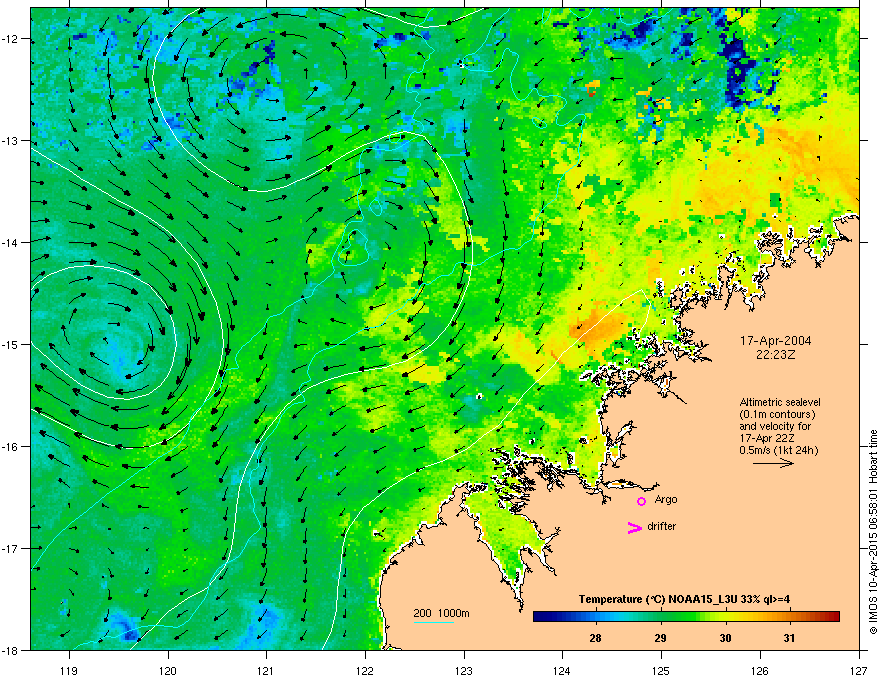880x680 pixels.
Task: Click the color bar value 31
Action: coord(790,638)
